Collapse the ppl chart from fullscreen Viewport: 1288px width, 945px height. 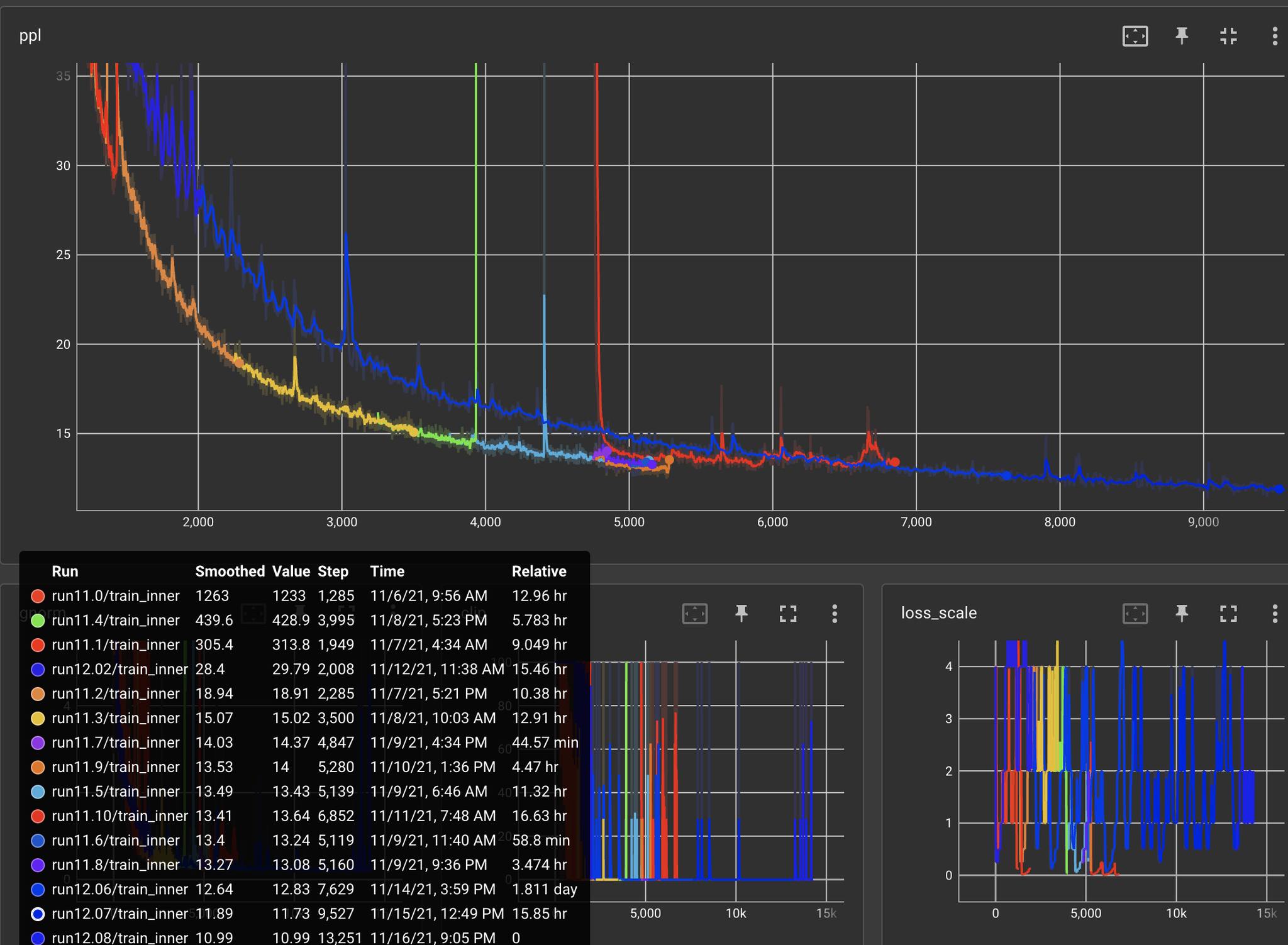tap(1228, 36)
